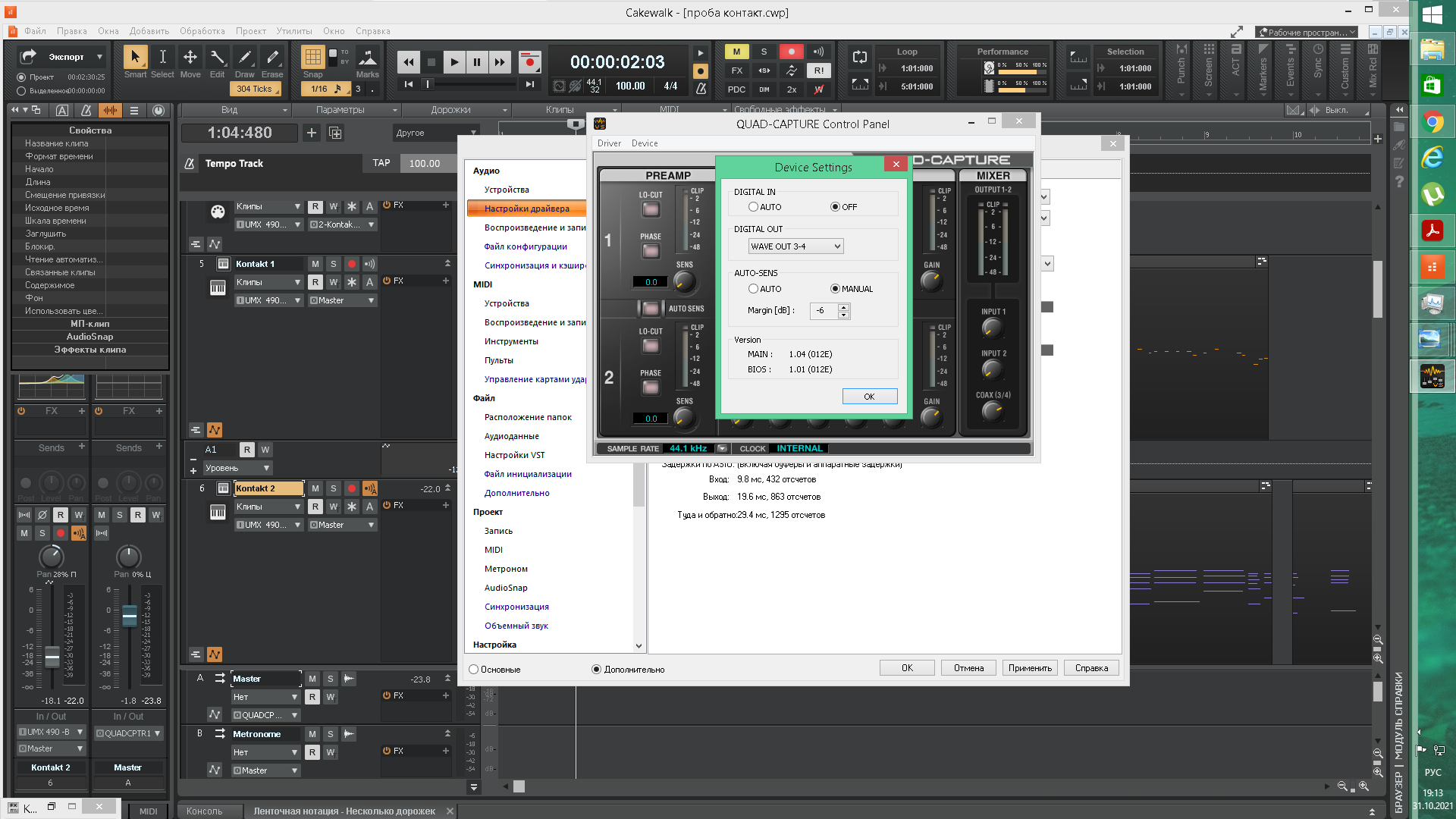The image size is (1456, 819).
Task: Open the Driver menu in QUAD-CAPTURE panel
Action: 608,143
